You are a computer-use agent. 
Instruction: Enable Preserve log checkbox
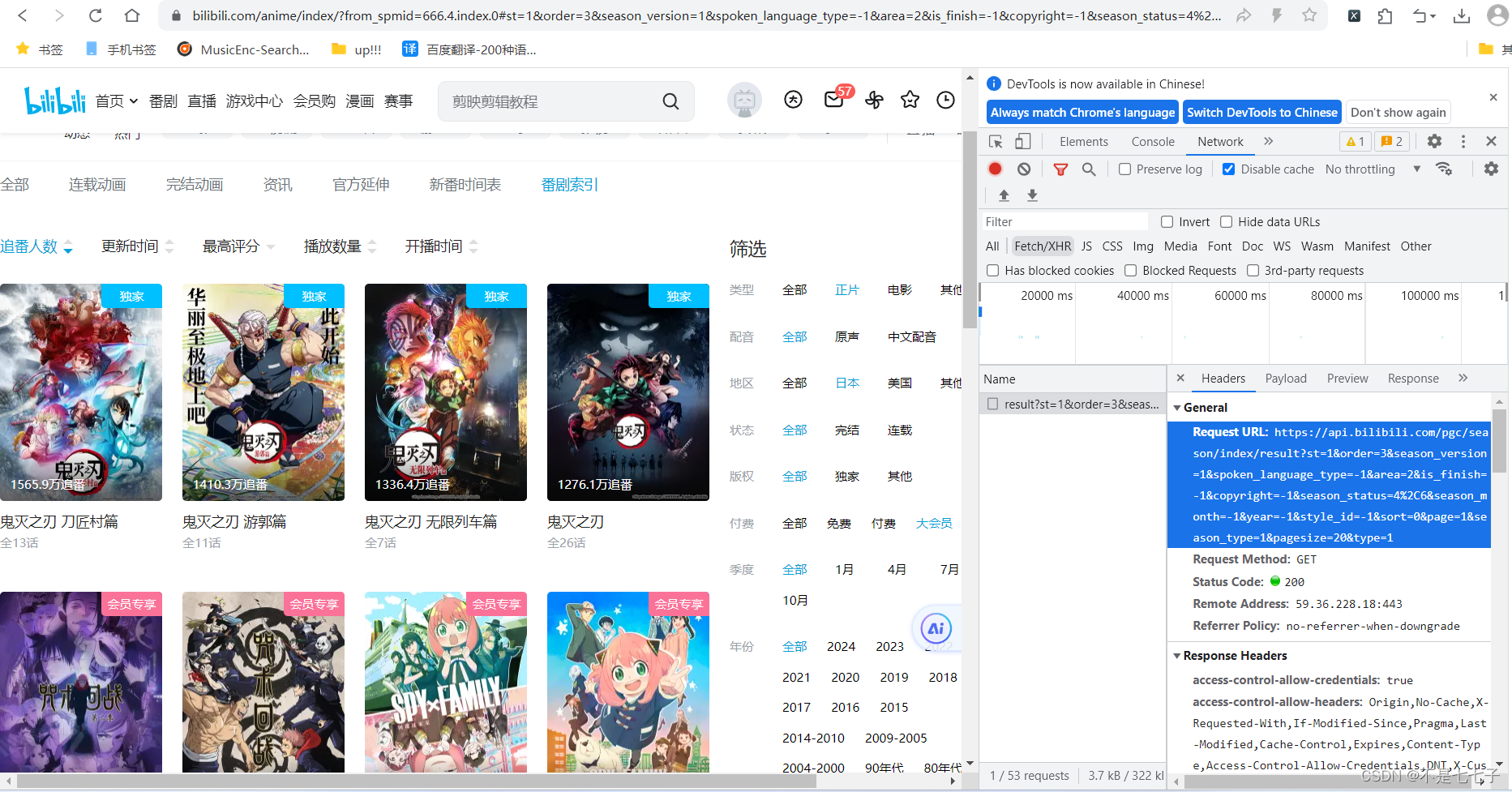pyautogui.click(x=1124, y=169)
